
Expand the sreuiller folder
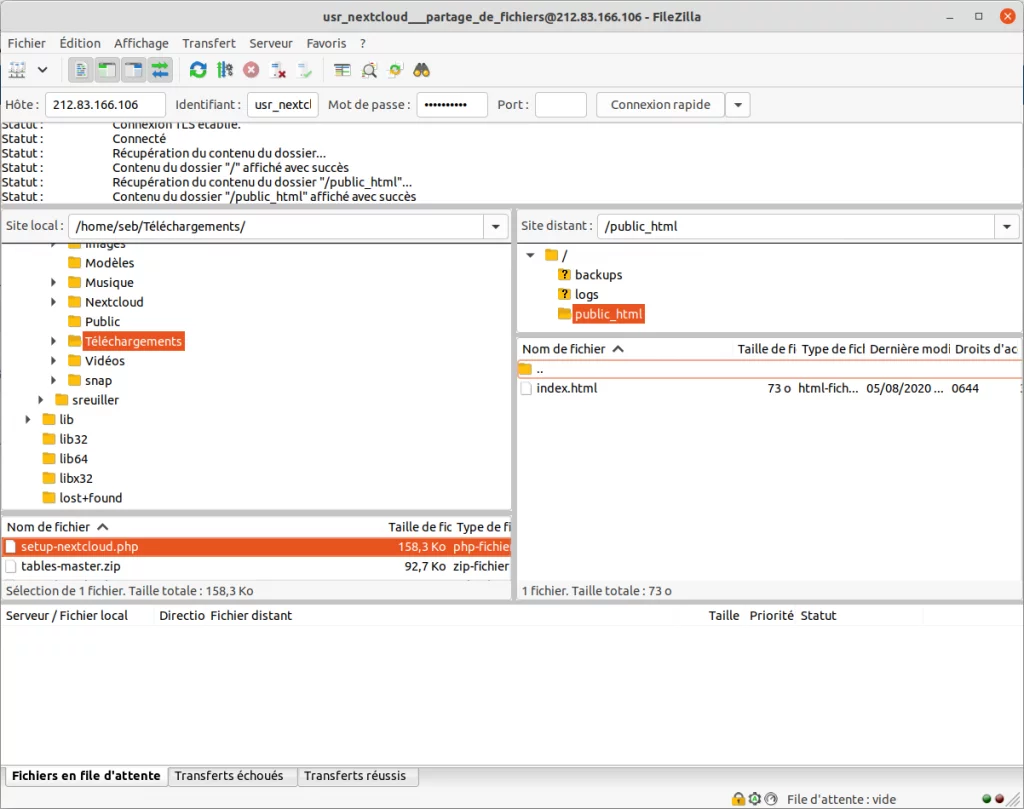(x=40, y=400)
